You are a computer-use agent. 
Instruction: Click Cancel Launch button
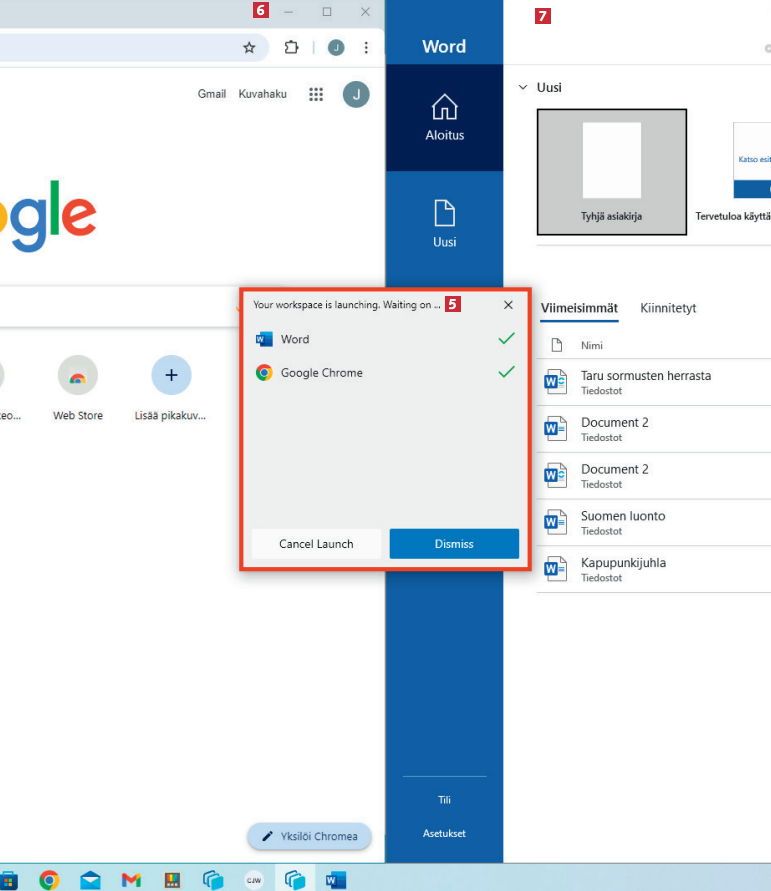tap(316, 544)
